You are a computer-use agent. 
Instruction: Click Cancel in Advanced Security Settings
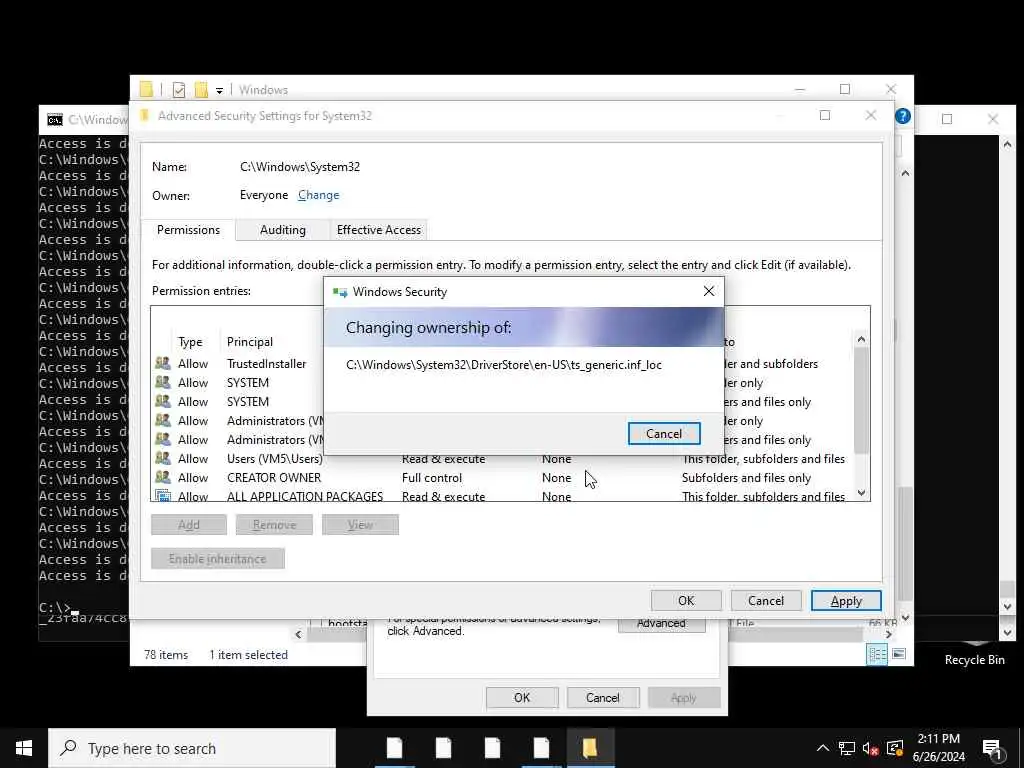pyautogui.click(x=765, y=601)
